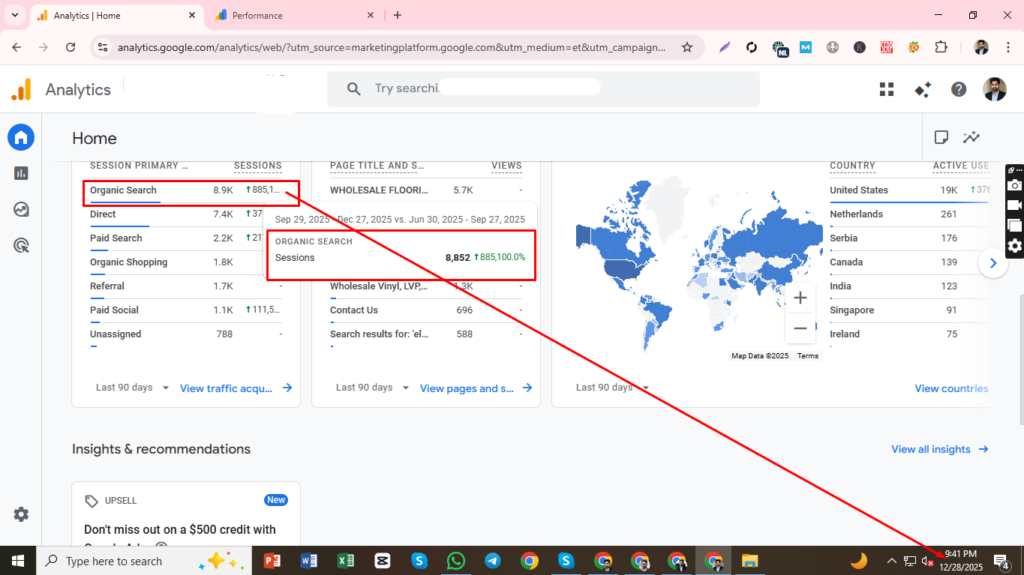Open the Advertising icon in left sidebar

[x=21, y=245]
